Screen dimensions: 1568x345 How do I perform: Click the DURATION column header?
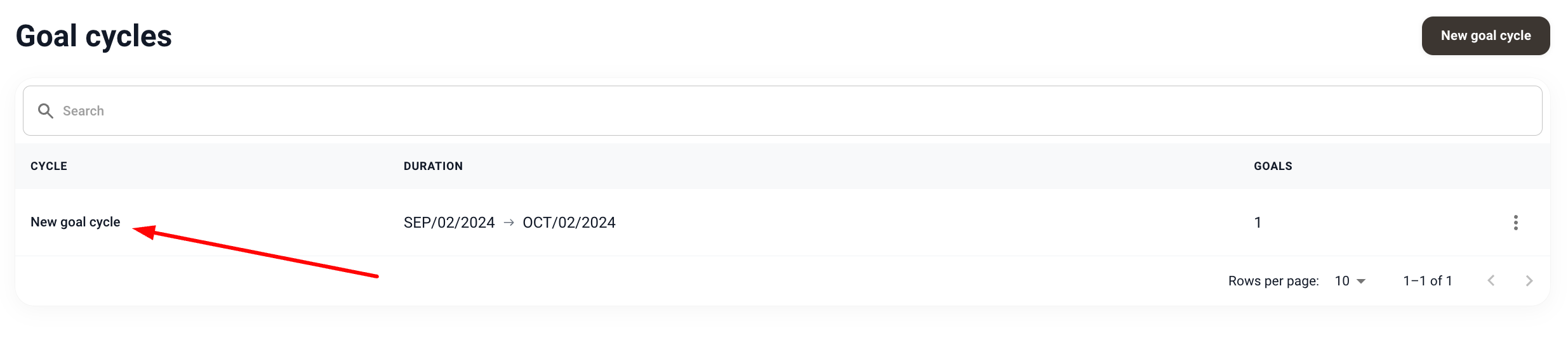pyautogui.click(x=433, y=166)
